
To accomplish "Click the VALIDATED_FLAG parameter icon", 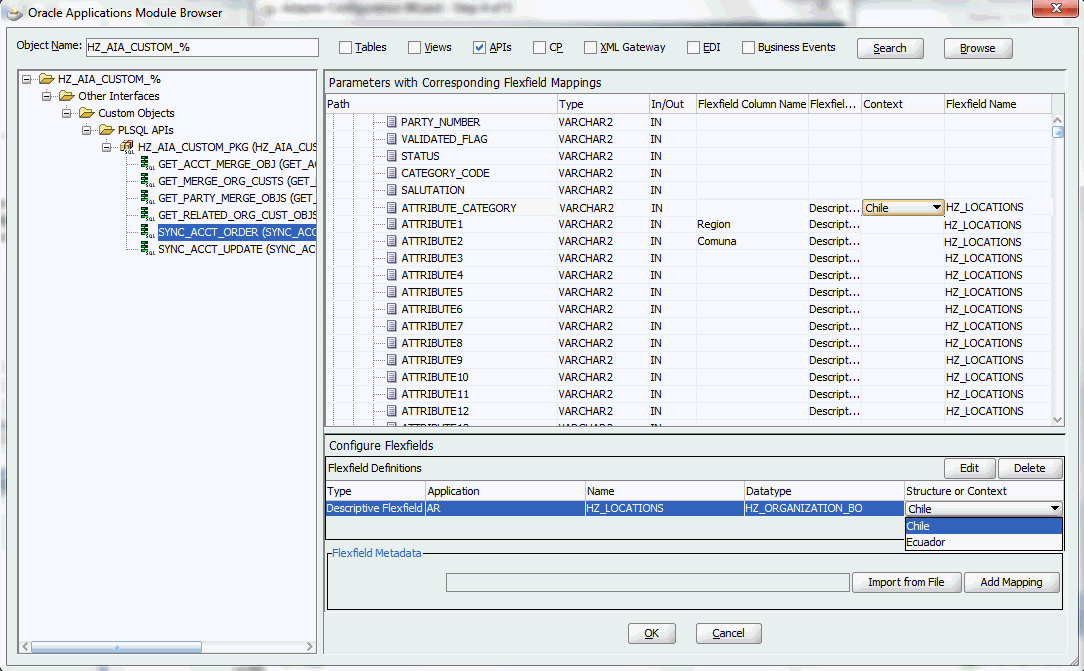I will click(392, 139).
